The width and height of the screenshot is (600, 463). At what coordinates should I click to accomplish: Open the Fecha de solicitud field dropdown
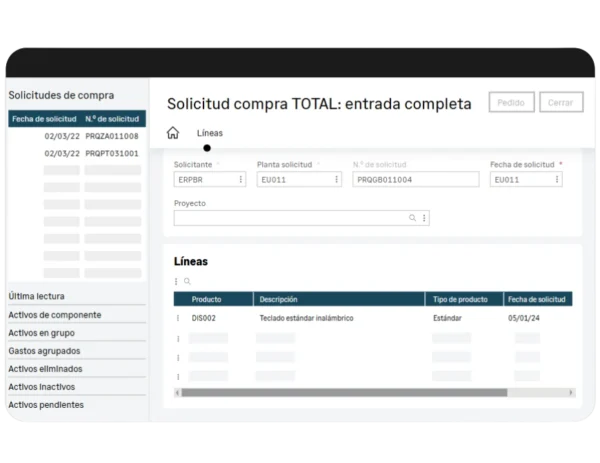pos(557,180)
